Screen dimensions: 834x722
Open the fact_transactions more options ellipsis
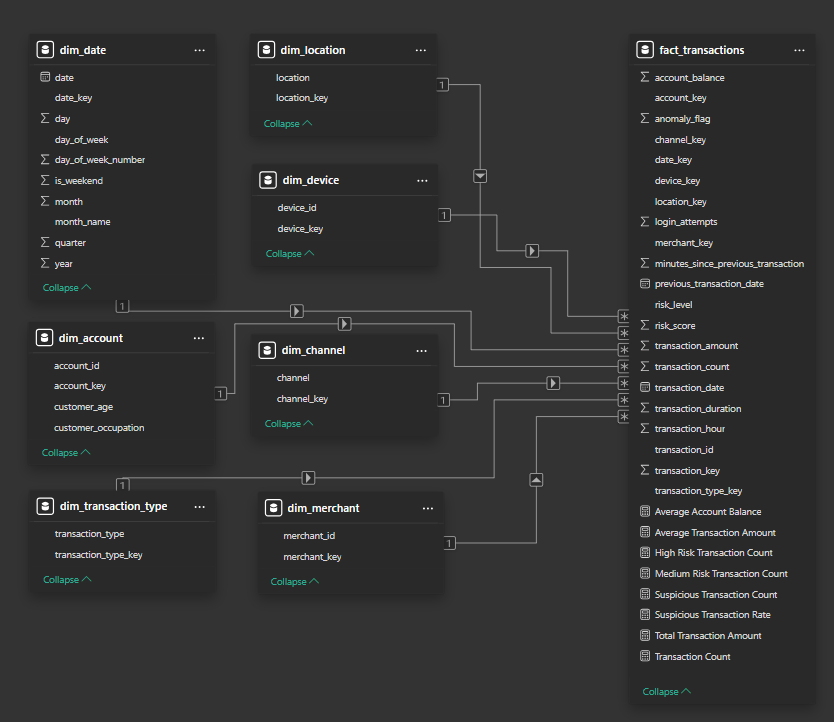click(x=799, y=50)
